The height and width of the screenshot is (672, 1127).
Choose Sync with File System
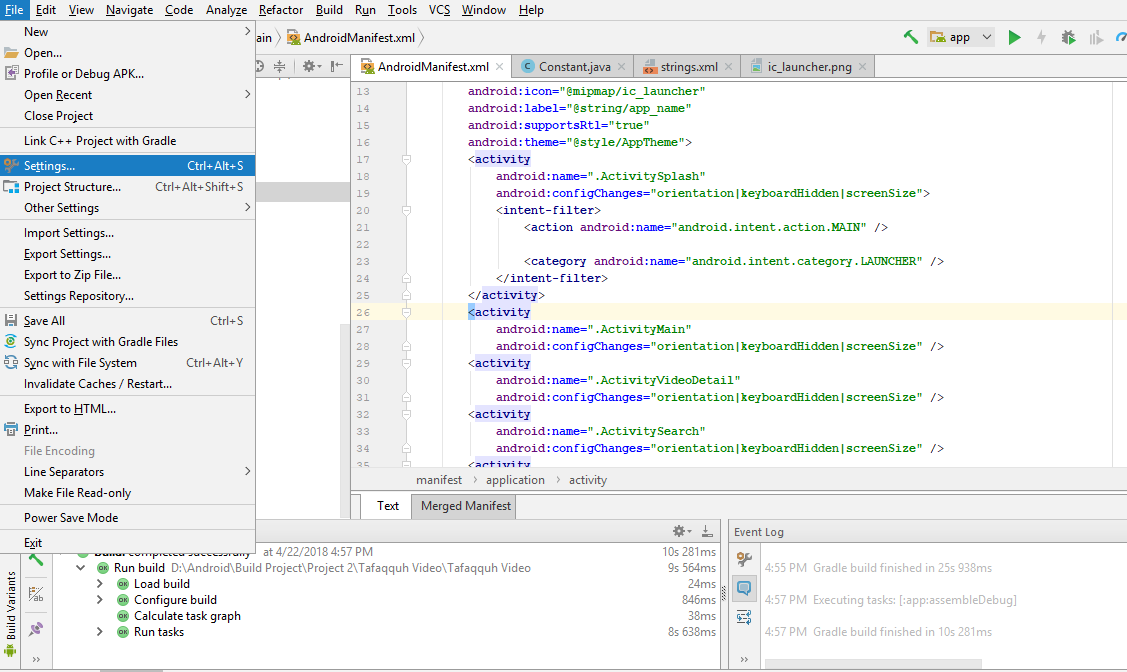tap(127, 363)
